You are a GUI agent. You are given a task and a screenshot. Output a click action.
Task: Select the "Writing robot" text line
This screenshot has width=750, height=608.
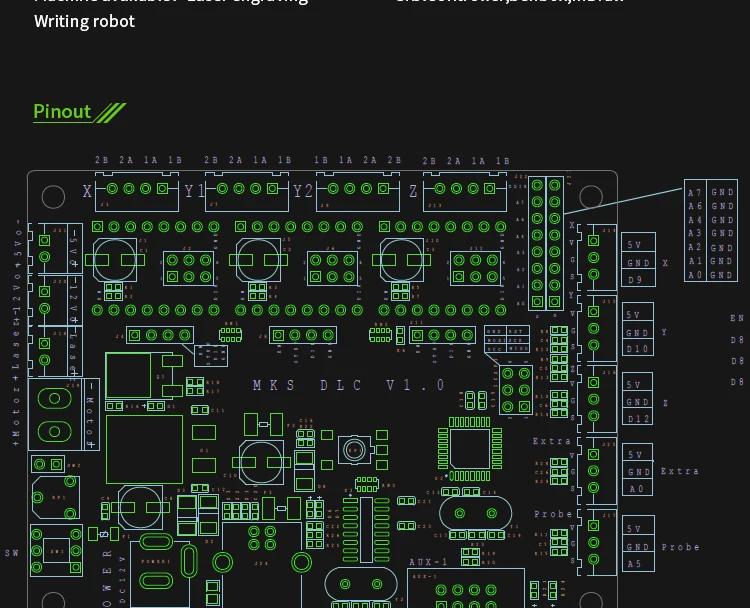pyautogui.click(x=84, y=22)
